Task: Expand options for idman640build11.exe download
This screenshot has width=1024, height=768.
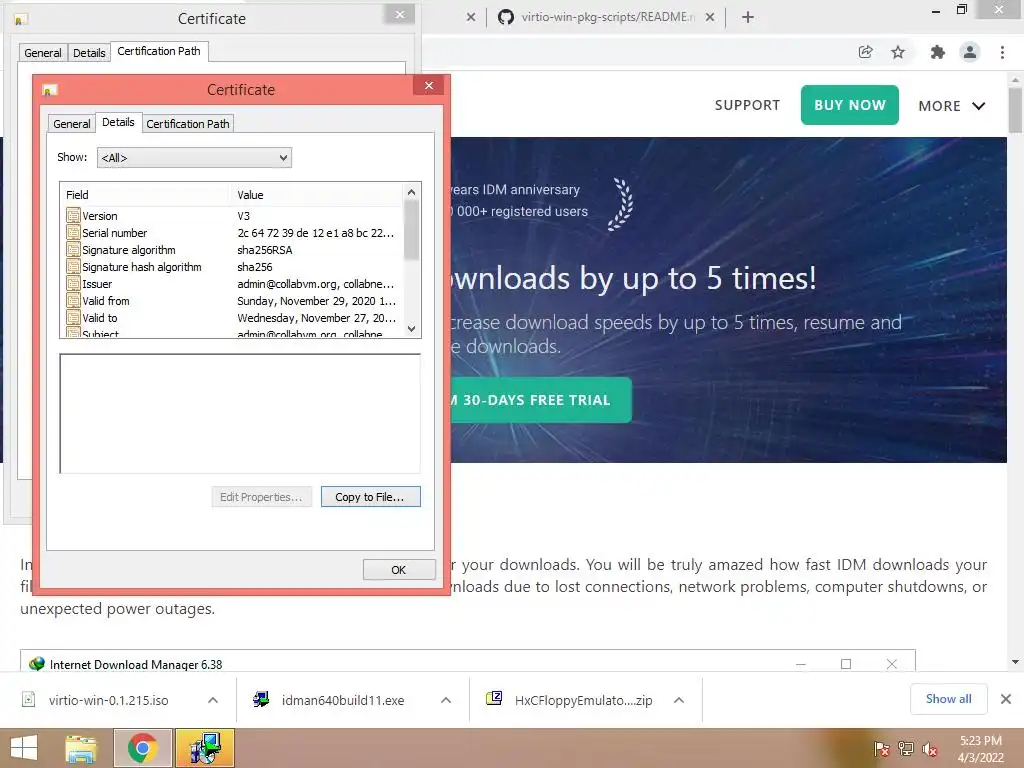Action: click(x=446, y=700)
